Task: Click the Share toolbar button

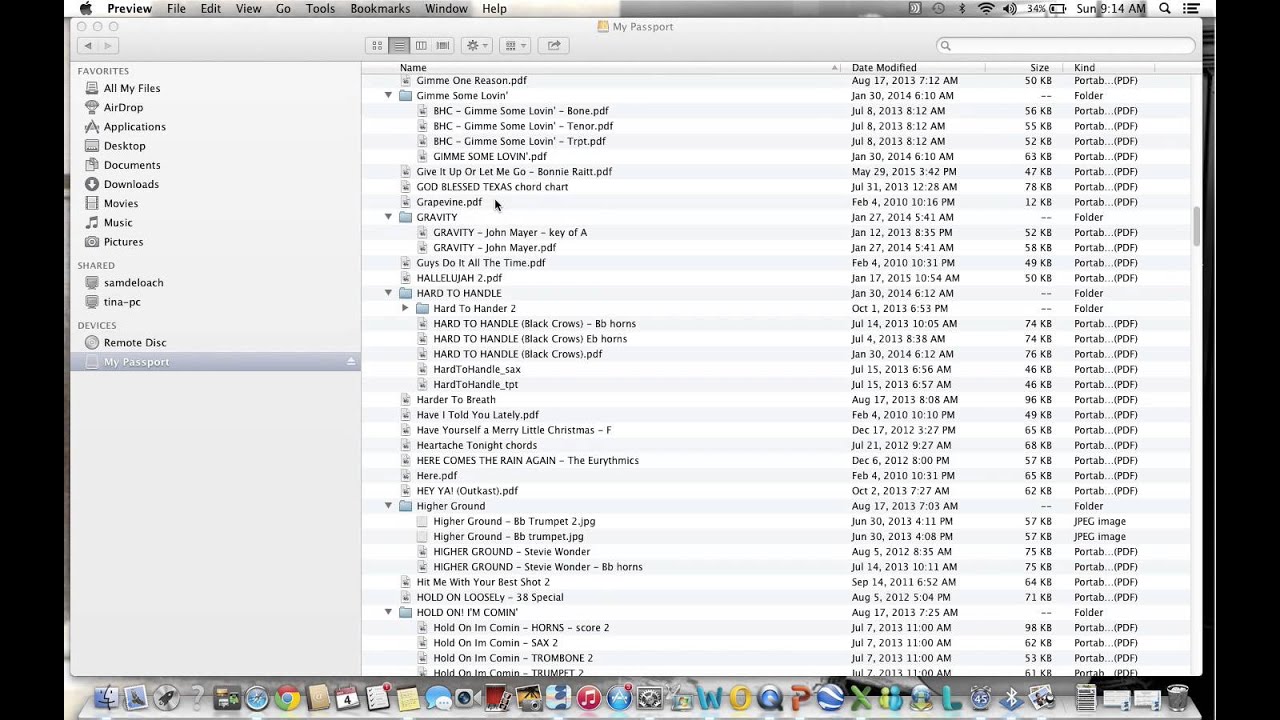Action: pos(553,45)
